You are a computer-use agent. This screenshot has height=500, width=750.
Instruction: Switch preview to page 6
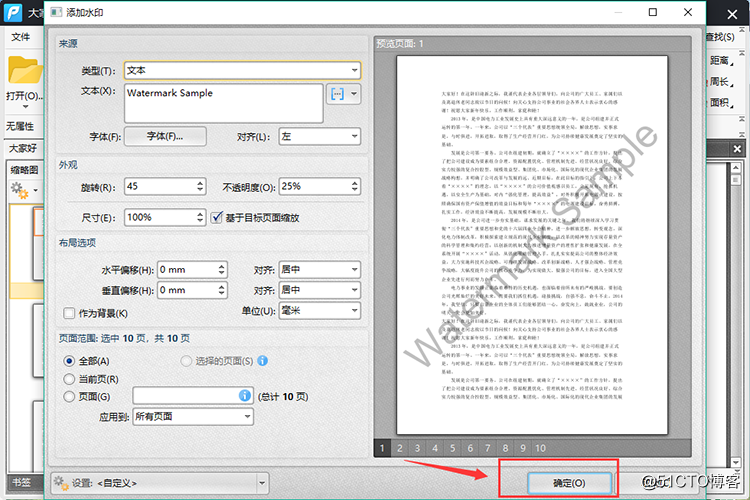470,448
